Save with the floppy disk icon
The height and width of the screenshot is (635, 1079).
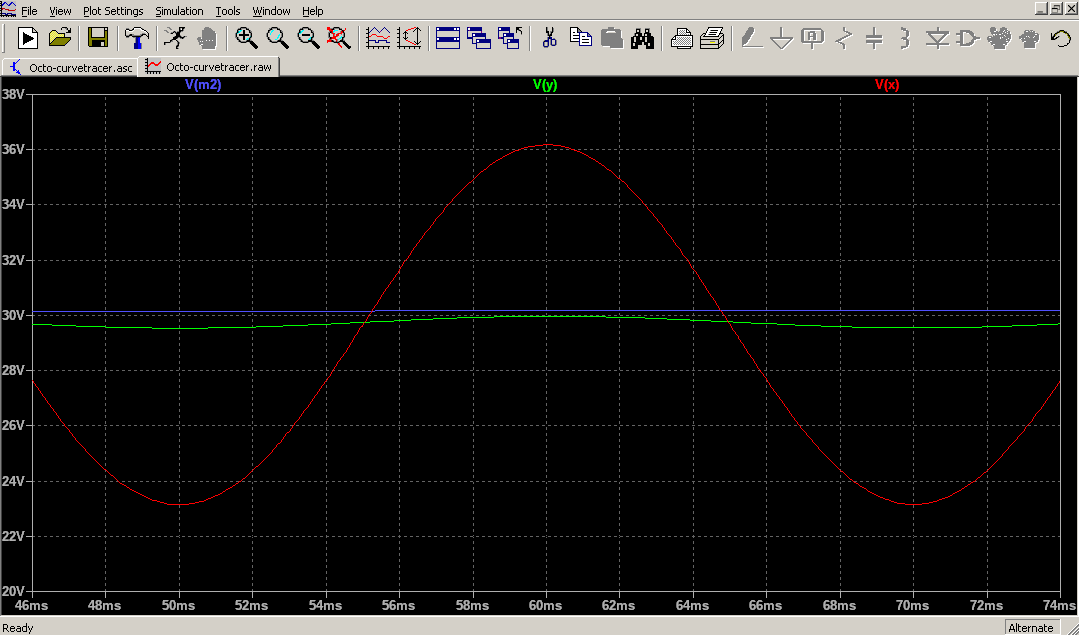point(98,38)
